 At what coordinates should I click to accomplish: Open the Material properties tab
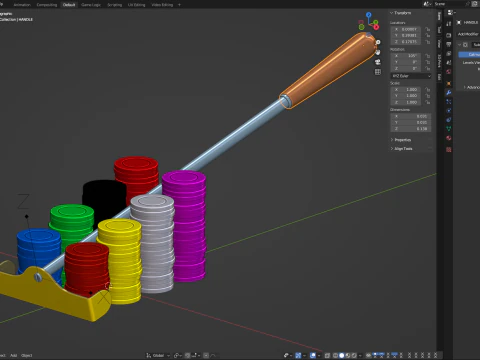pyautogui.click(x=449, y=138)
